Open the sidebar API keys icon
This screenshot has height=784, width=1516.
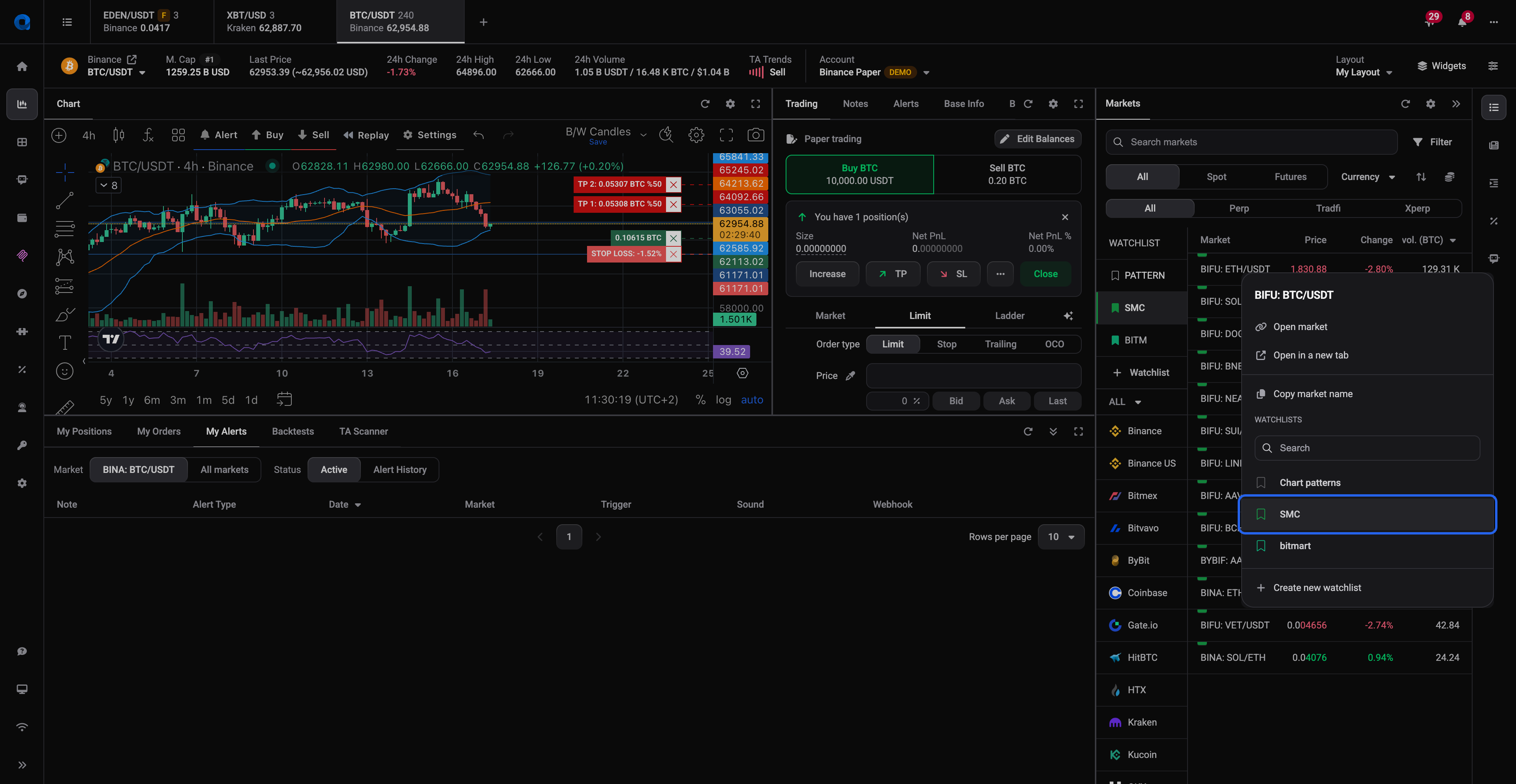pos(22,446)
